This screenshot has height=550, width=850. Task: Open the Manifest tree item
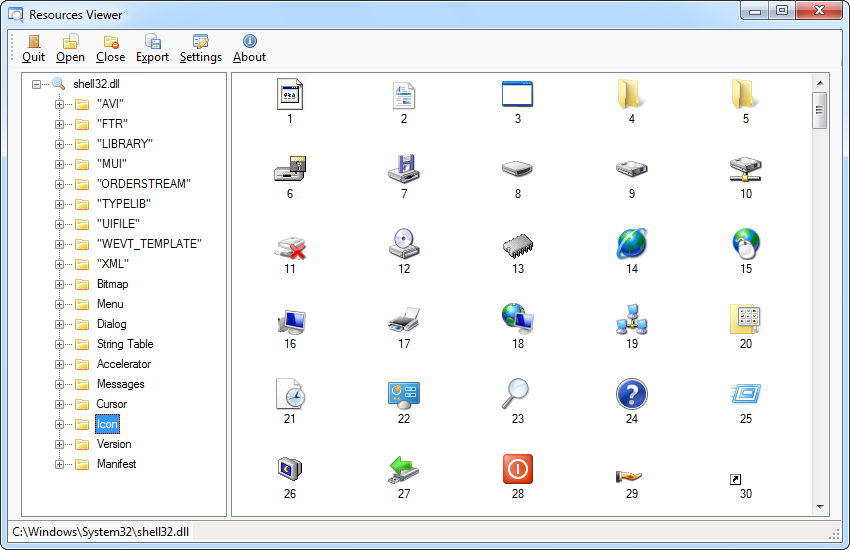116,464
